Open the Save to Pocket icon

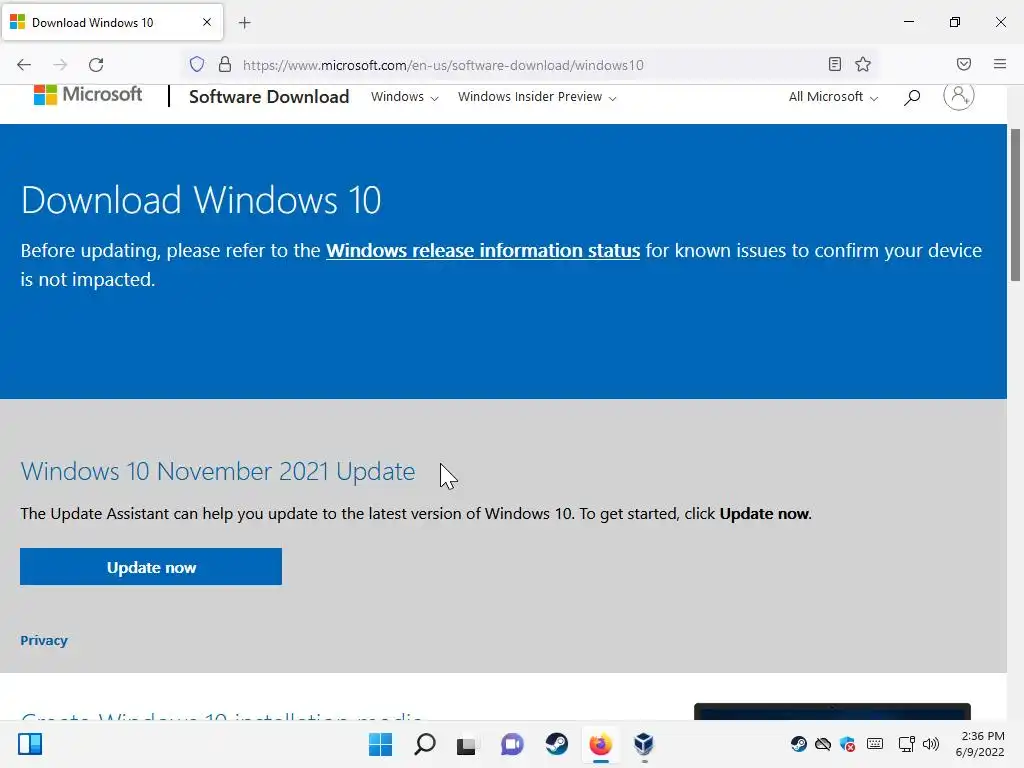tap(964, 64)
